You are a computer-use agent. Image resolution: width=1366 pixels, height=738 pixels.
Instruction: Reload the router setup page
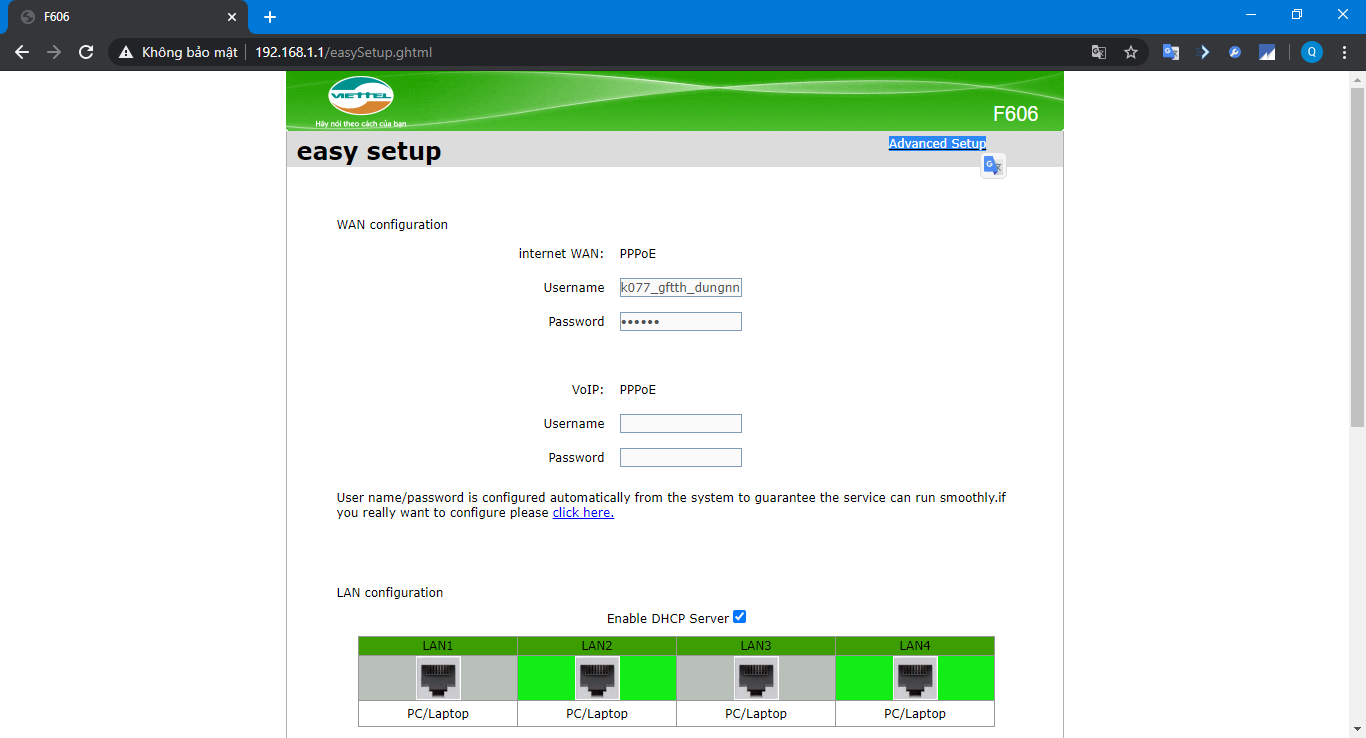tap(86, 52)
